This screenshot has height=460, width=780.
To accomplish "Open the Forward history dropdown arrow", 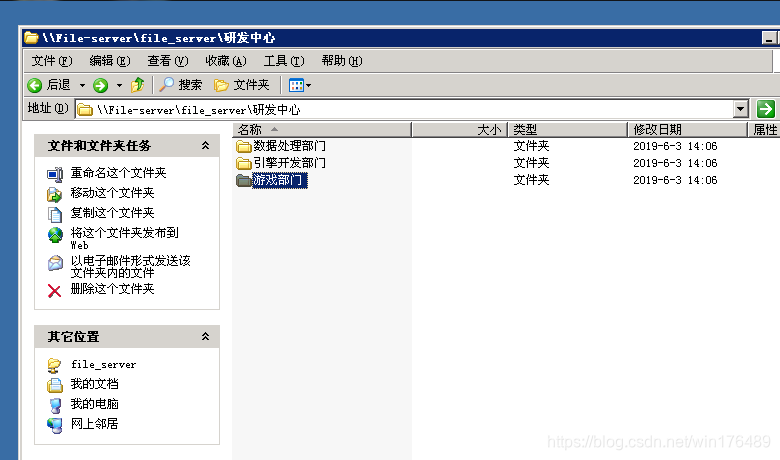I will [x=119, y=86].
